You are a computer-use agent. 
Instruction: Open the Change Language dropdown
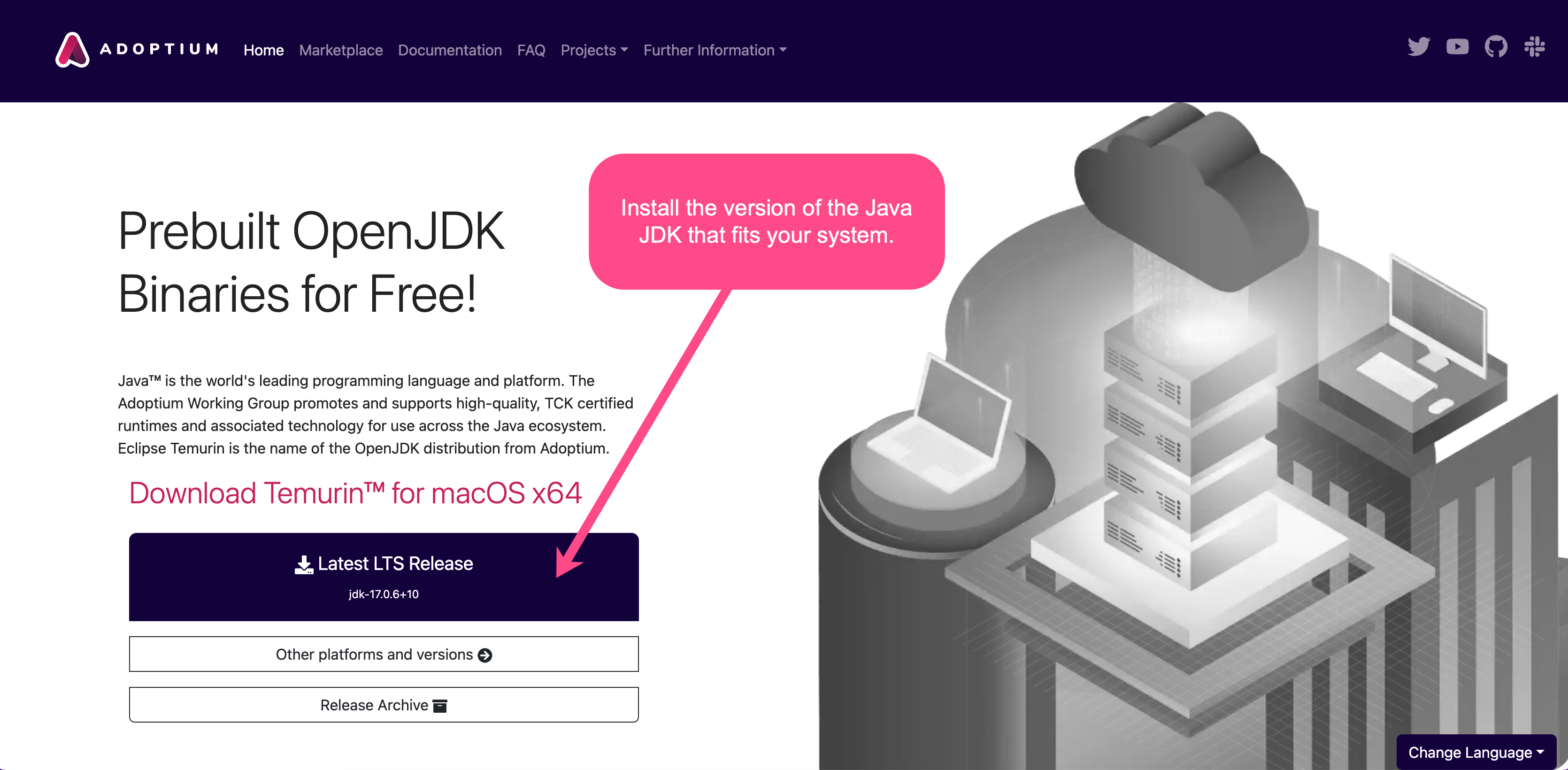pyautogui.click(x=1476, y=752)
